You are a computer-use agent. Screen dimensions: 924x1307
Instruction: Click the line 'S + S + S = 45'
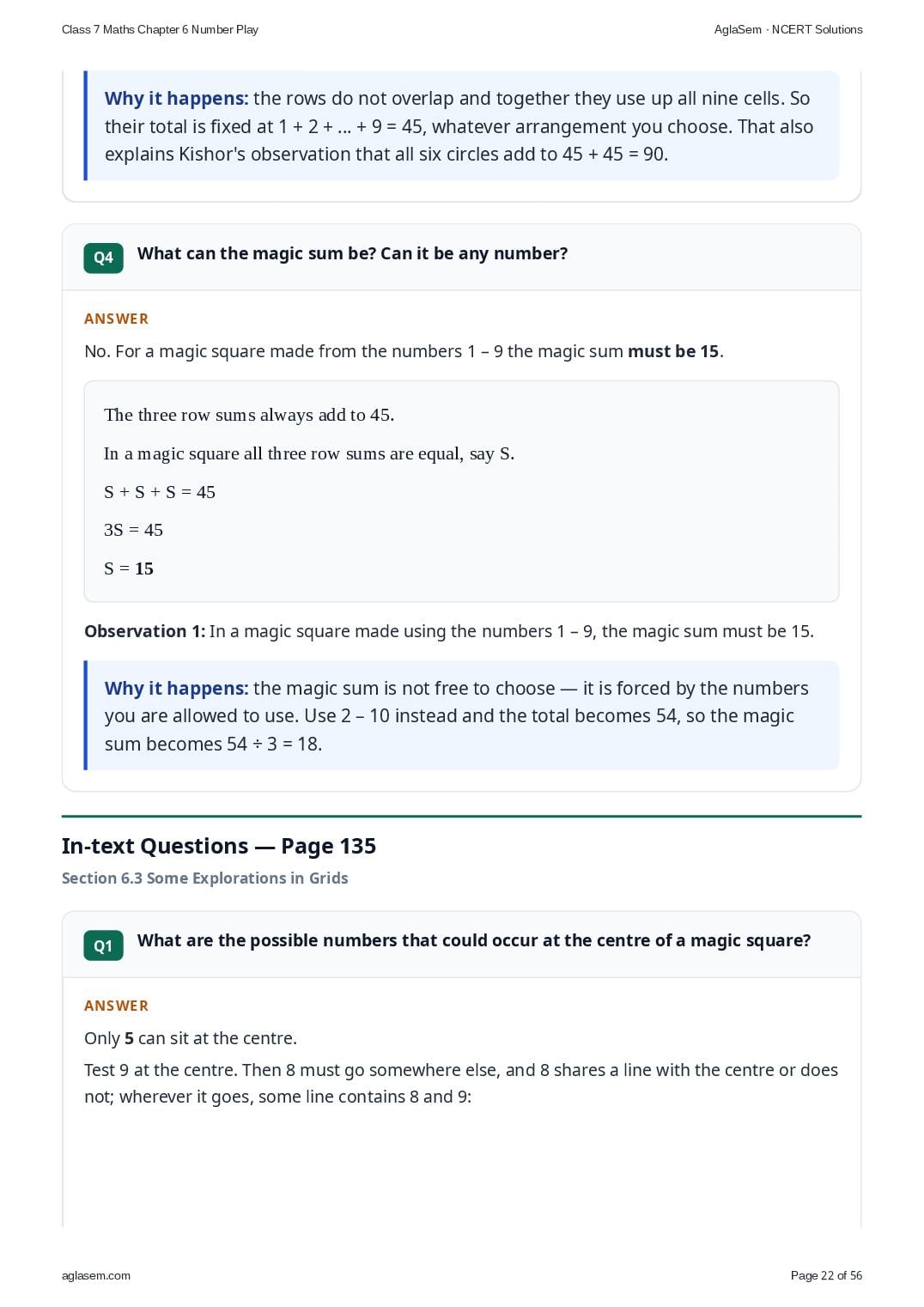[x=160, y=492]
